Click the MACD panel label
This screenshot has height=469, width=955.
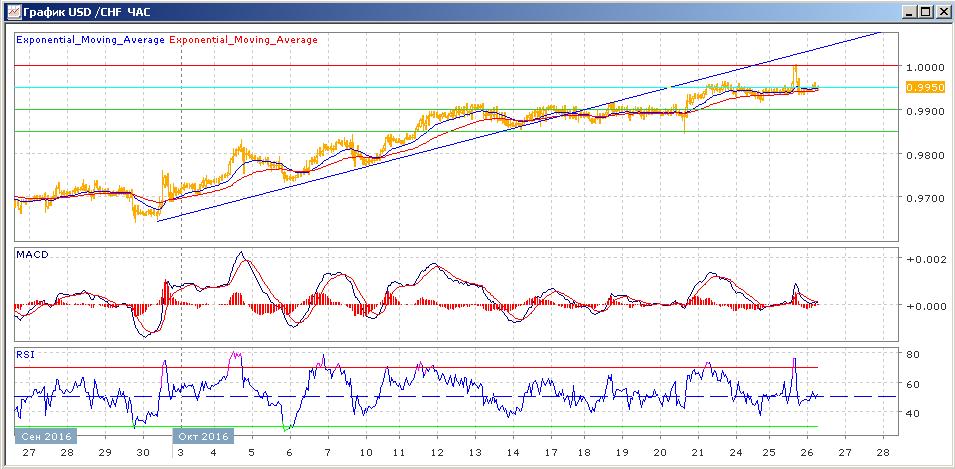tap(32, 254)
